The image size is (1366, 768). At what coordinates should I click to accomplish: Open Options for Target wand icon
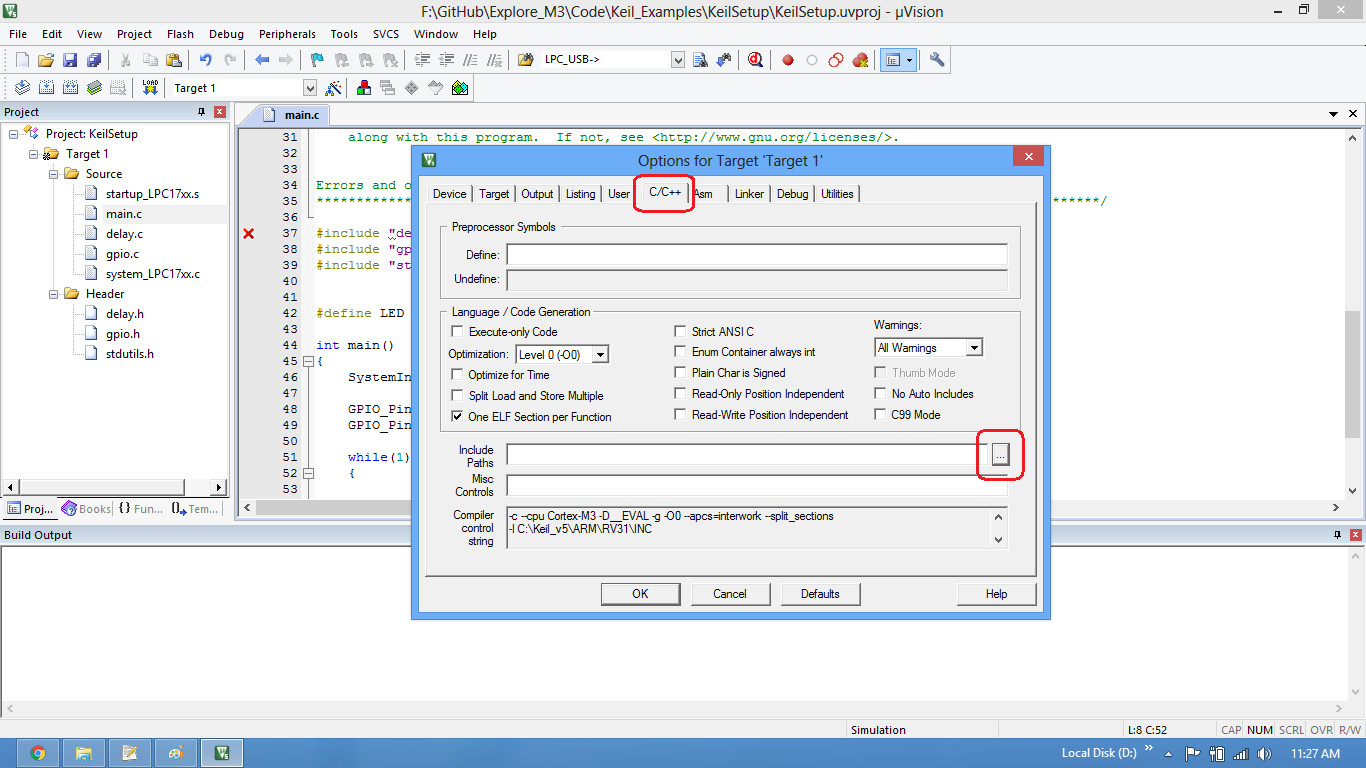click(x=334, y=88)
